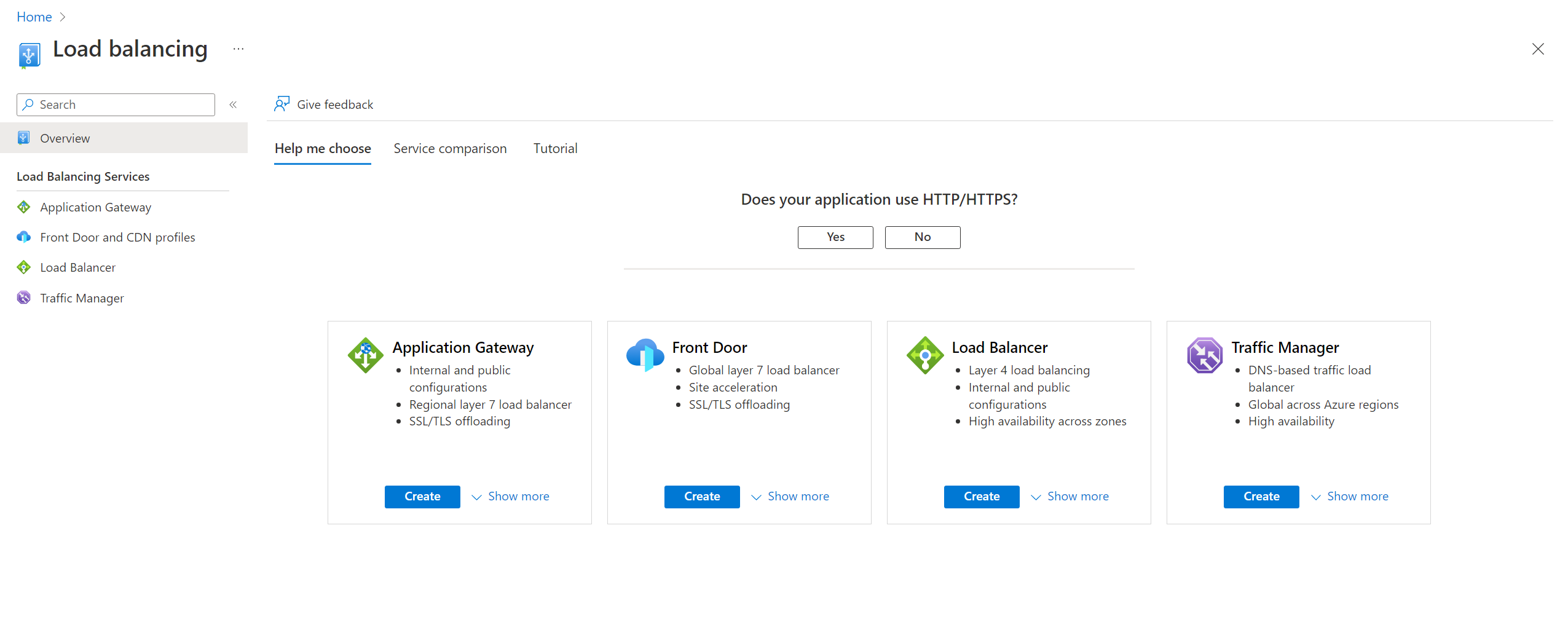The height and width of the screenshot is (619, 1568).
Task: Expand Show more on Front Door card
Action: click(x=790, y=497)
